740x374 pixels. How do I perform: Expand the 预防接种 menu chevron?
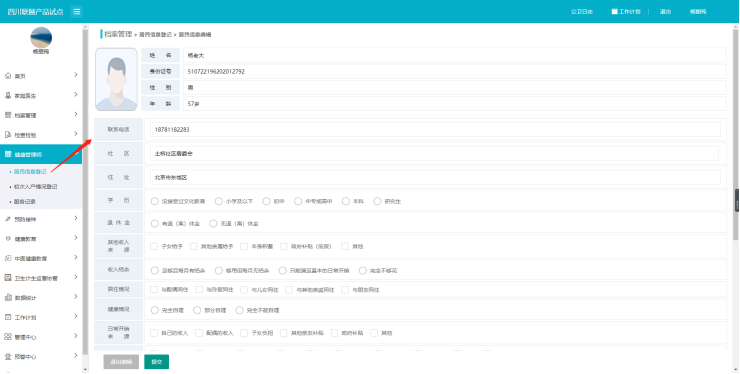click(76, 218)
